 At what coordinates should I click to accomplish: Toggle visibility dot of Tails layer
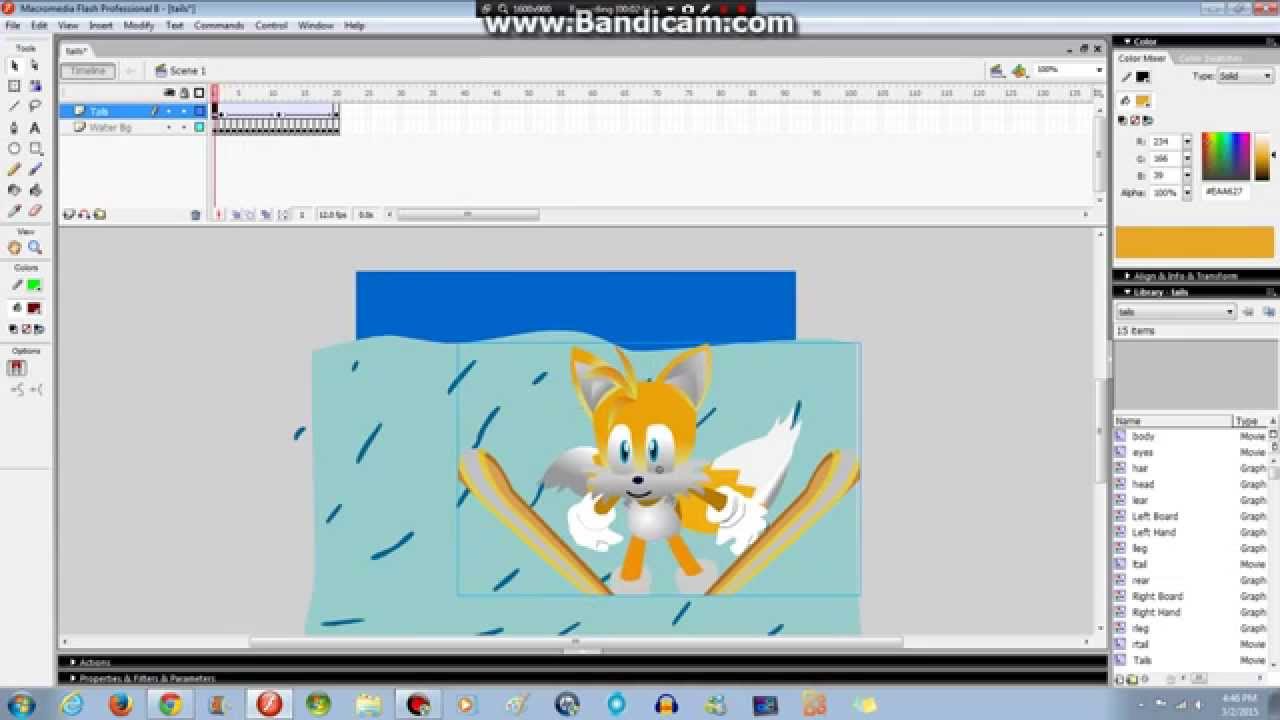[x=168, y=111]
